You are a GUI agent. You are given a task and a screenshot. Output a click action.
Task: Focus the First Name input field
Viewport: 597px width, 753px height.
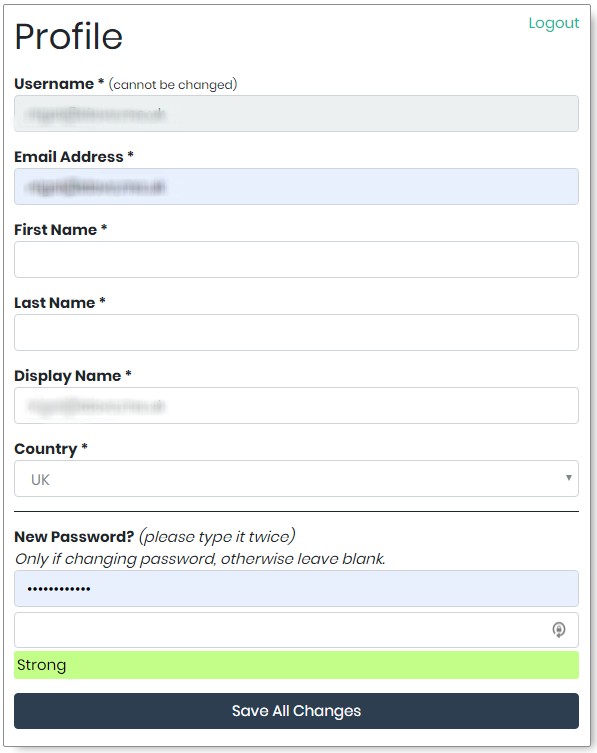[296, 260]
